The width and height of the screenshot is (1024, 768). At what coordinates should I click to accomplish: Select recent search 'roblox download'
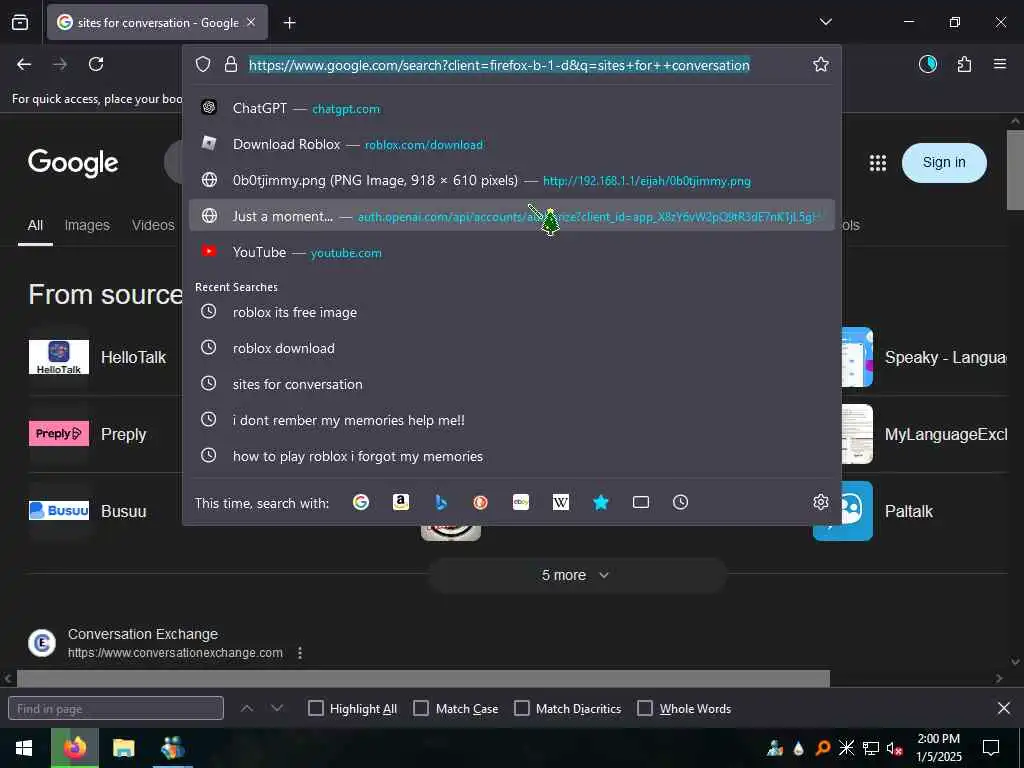[511, 348]
